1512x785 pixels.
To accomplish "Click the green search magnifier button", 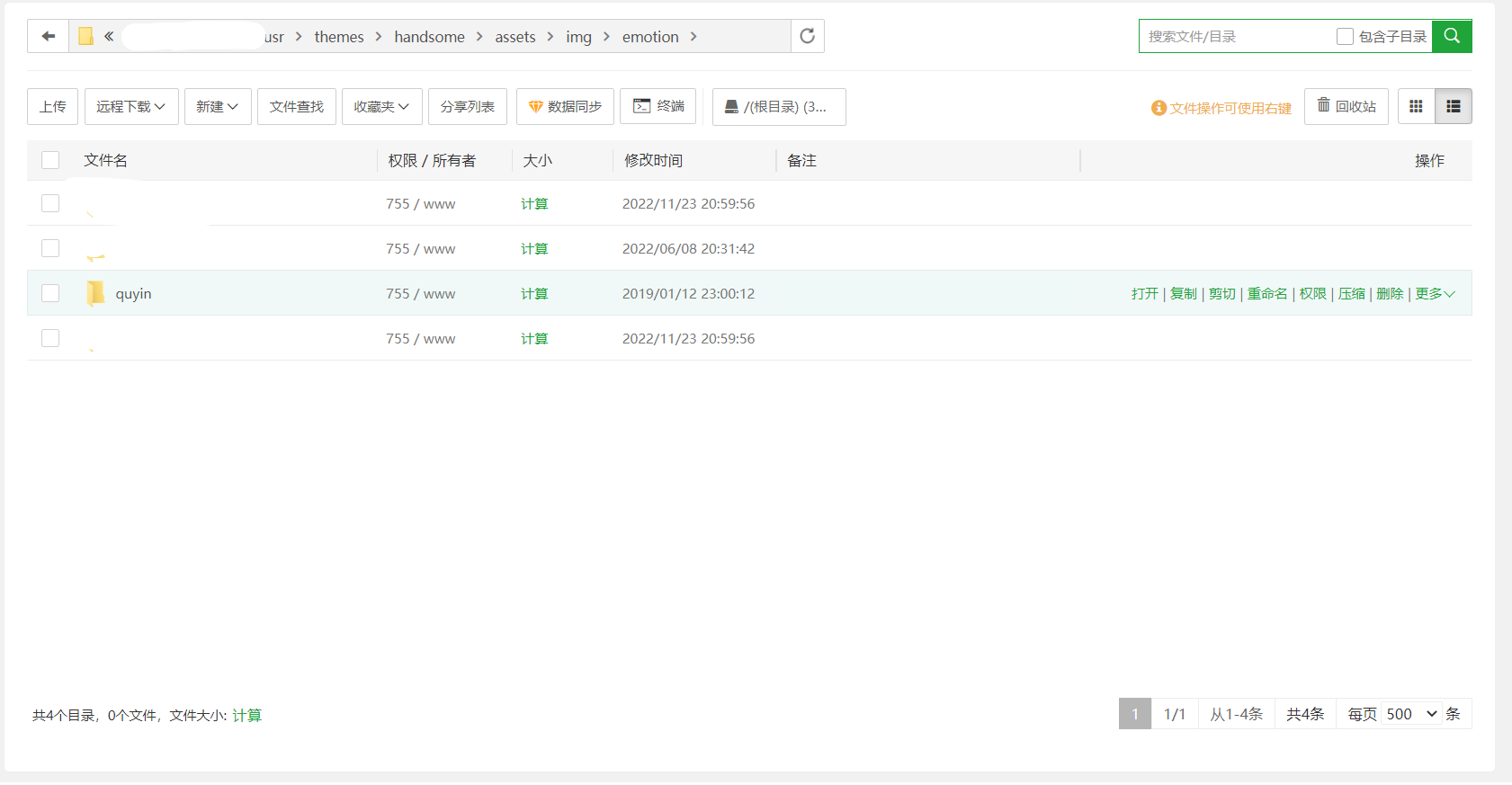I will 1452,36.
